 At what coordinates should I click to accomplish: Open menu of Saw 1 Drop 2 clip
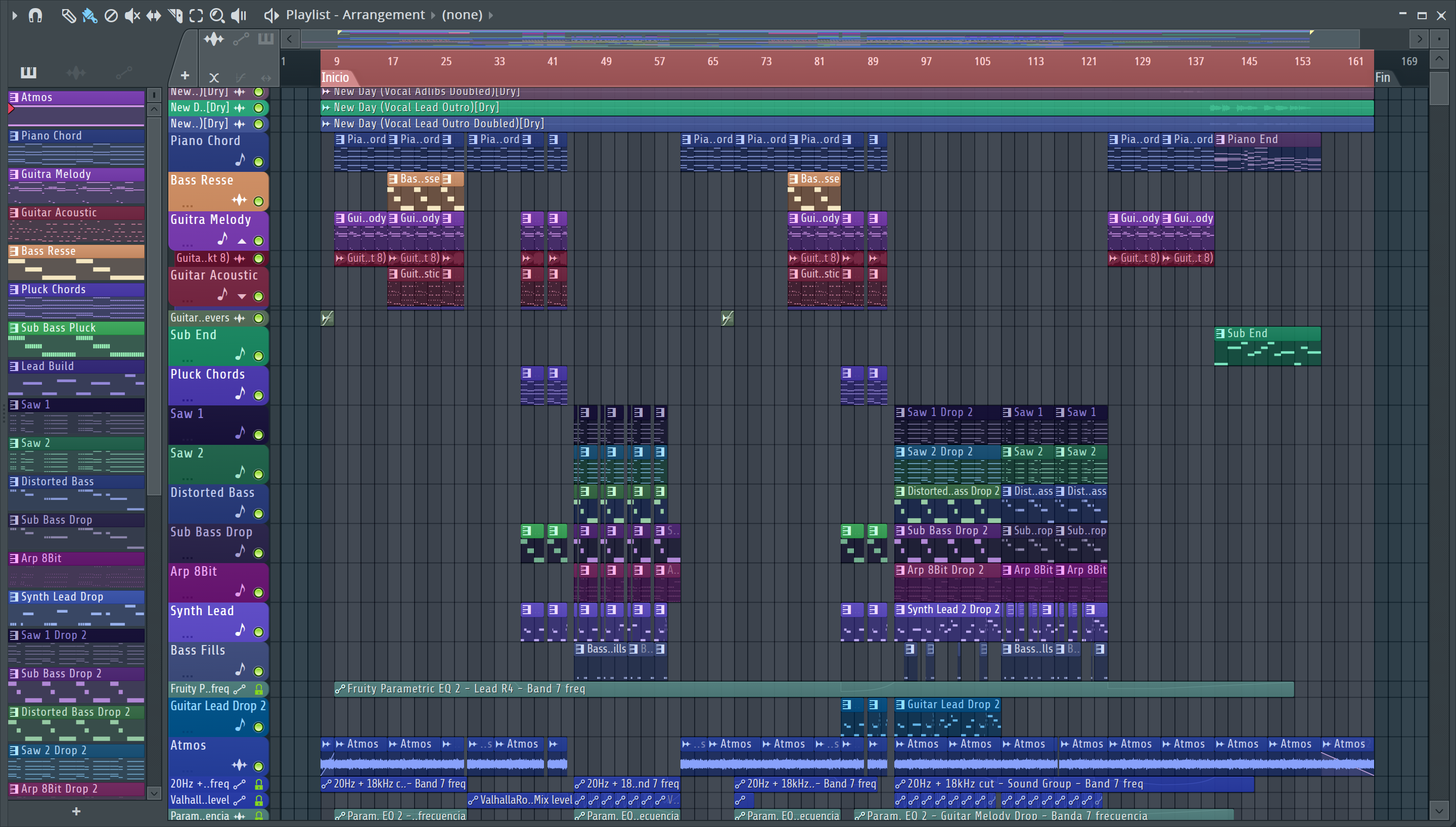coord(900,413)
